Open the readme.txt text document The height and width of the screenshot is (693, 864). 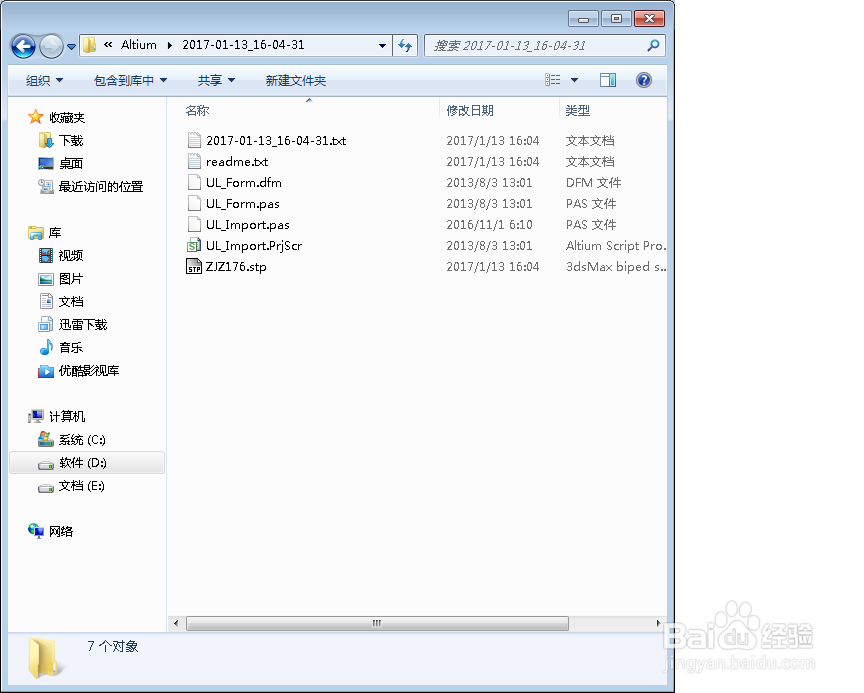click(237, 161)
